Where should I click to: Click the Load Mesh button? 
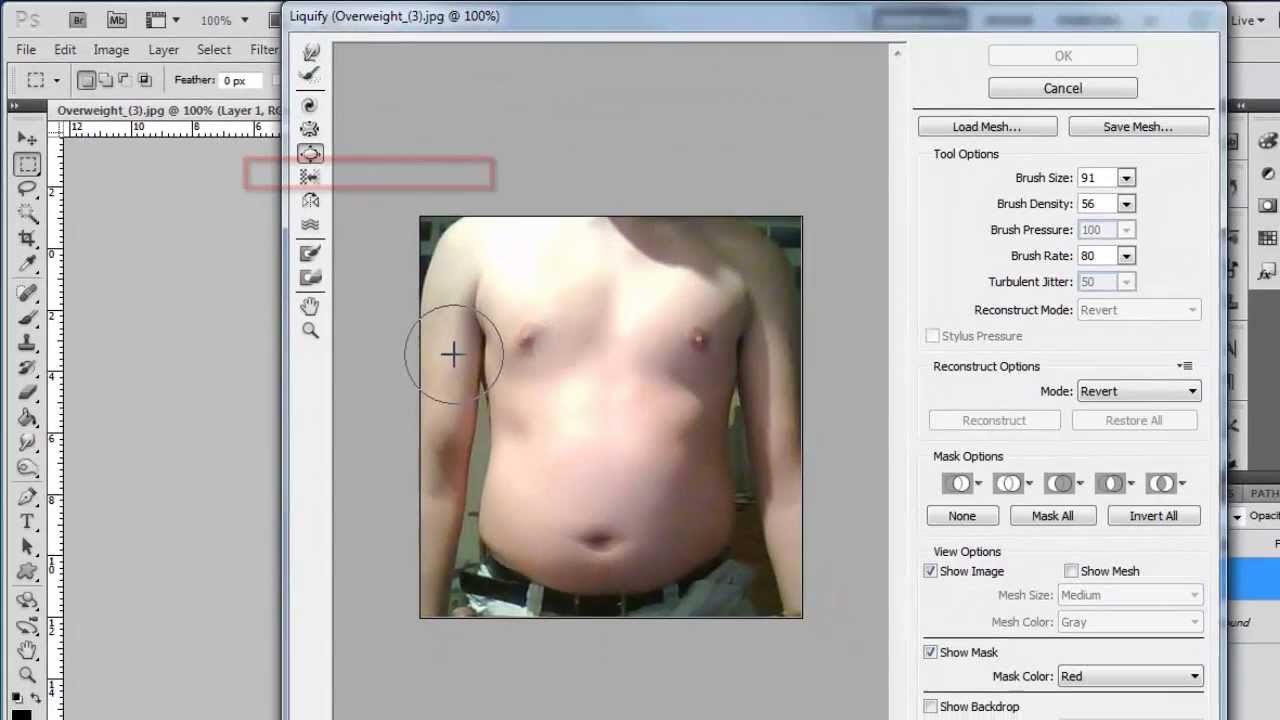tap(987, 127)
